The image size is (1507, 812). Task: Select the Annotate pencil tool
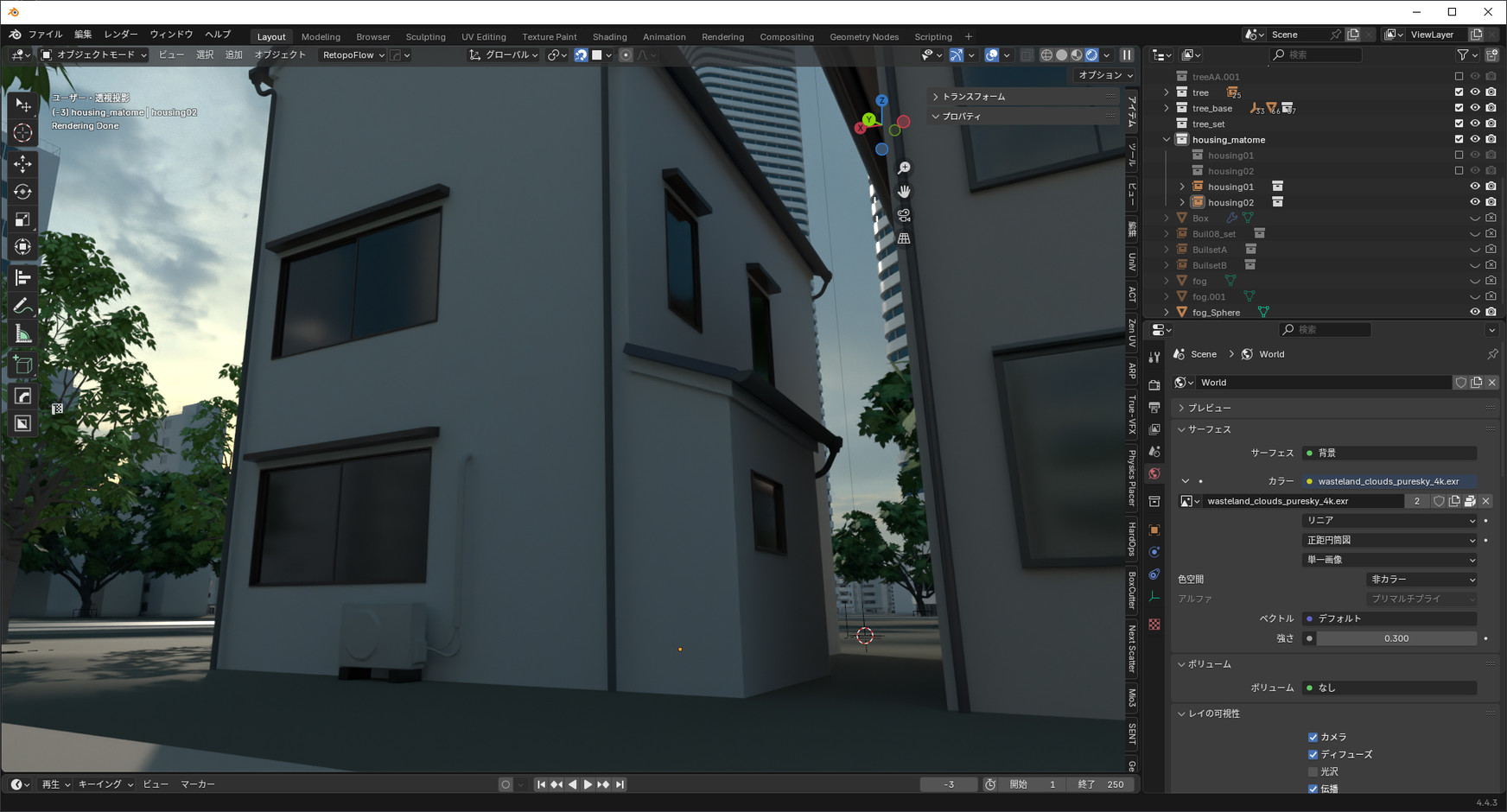point(23,307)
